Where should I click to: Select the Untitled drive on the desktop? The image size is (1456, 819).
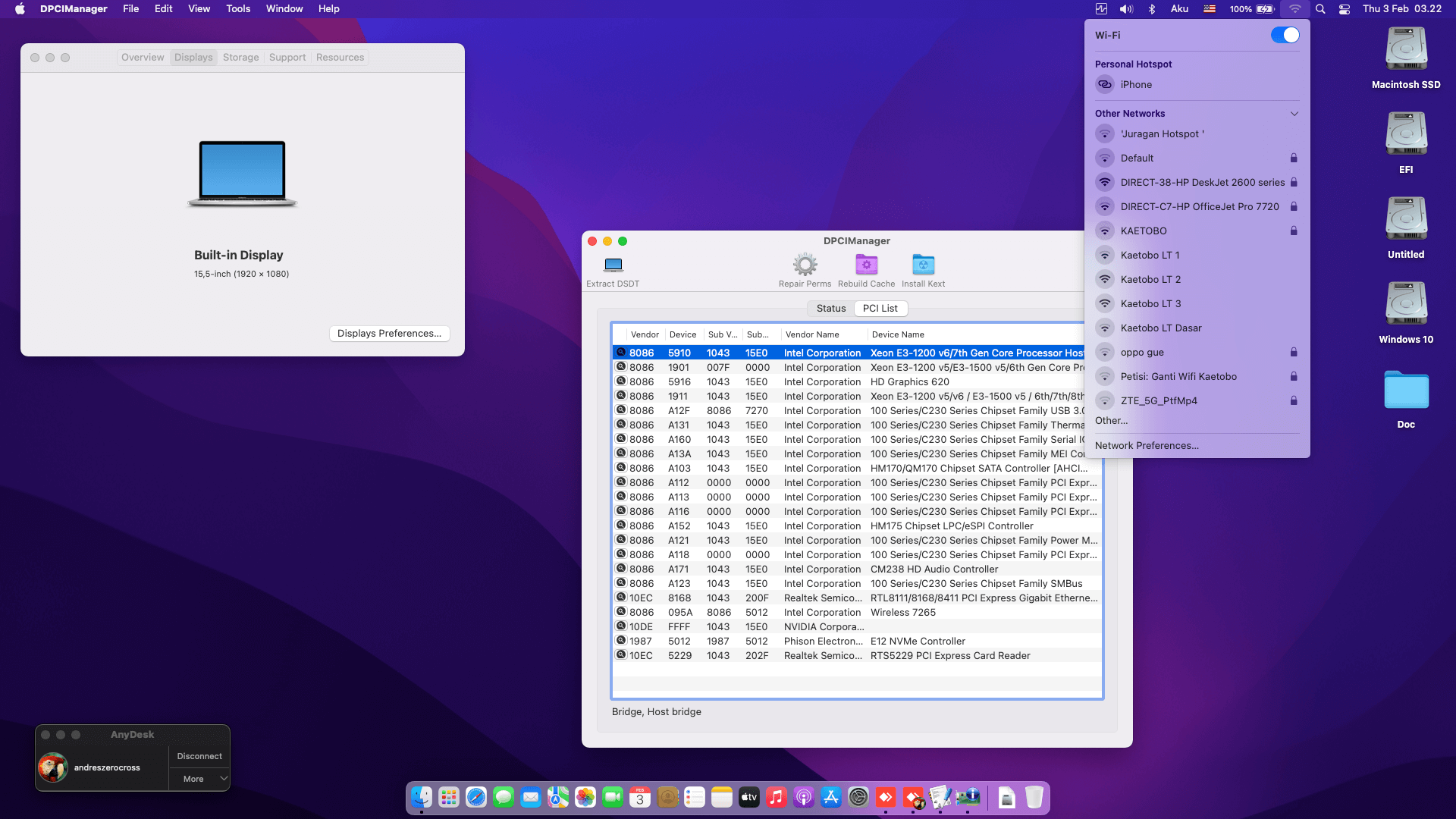click(1406, 220)
